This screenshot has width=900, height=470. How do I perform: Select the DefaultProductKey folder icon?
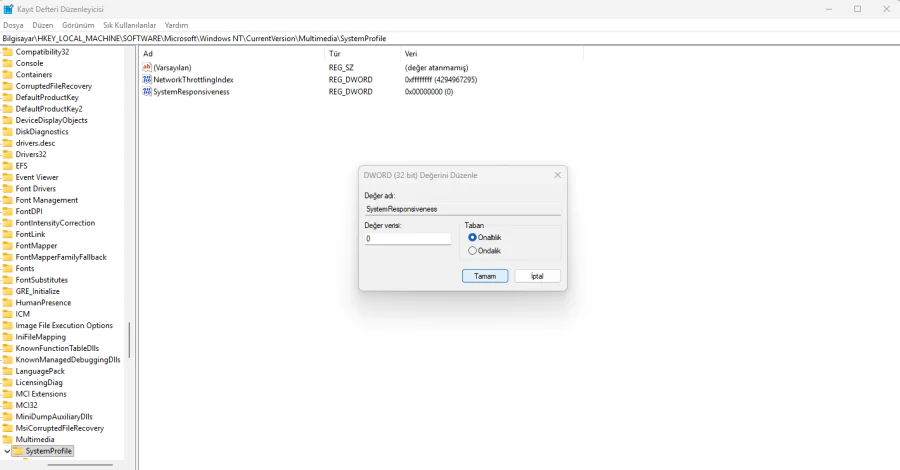point(7,98)
